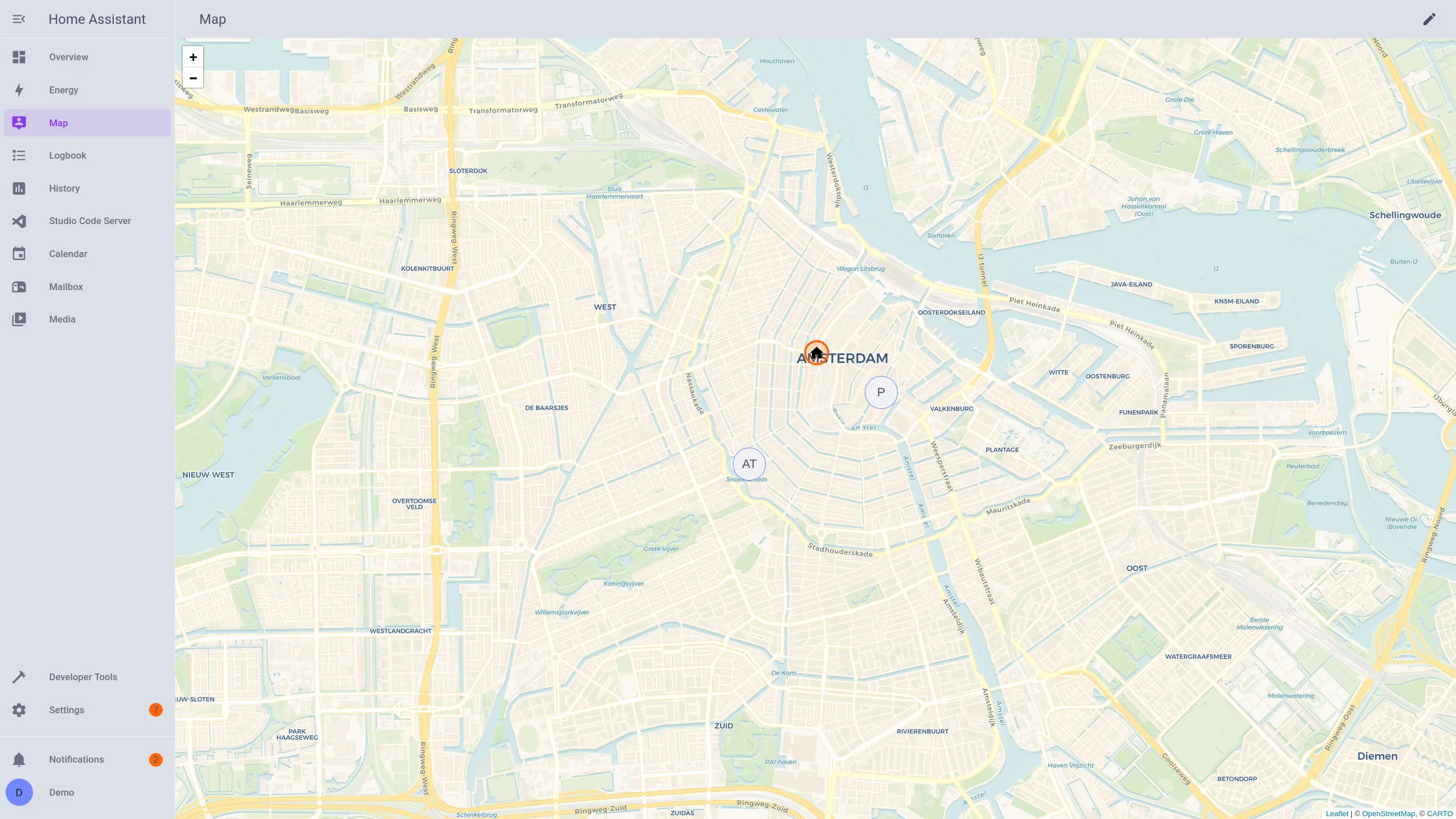Open Energy via the lightning bolt icon
The height and width of the screenshot is (819, 1456).
19,90
